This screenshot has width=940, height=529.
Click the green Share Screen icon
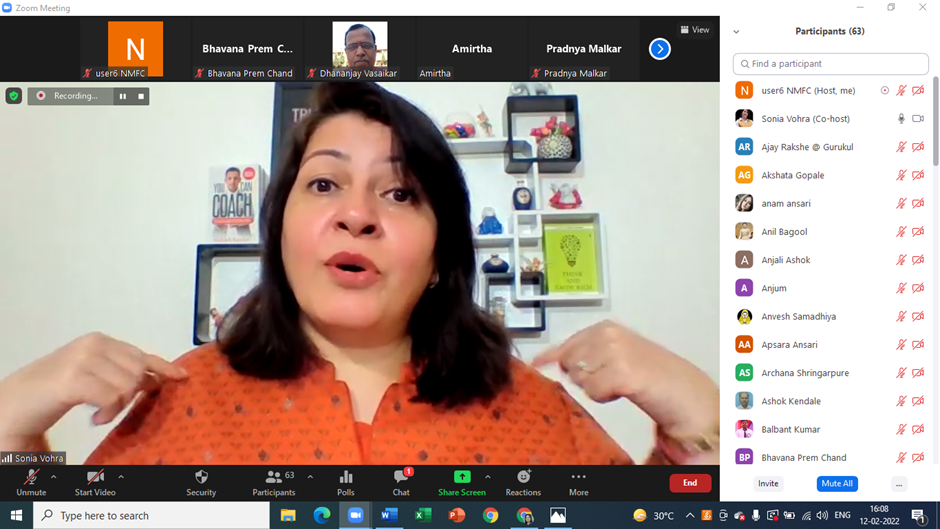pos(462,477)
